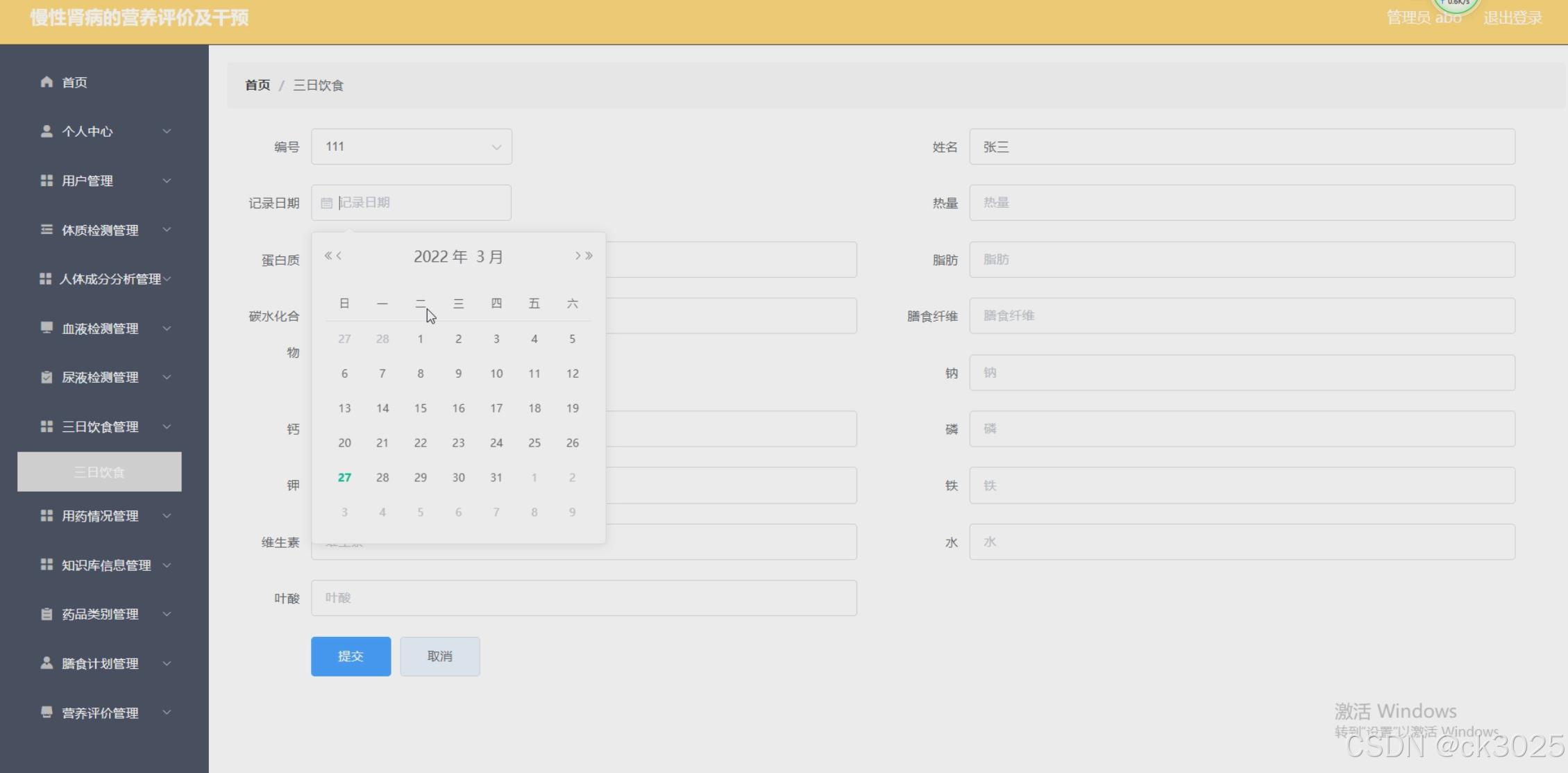The height and width of the screenshot is (773, 1568).
Task: Pick the highlighted date 27 in the calendar
Action: click(344, 477)
